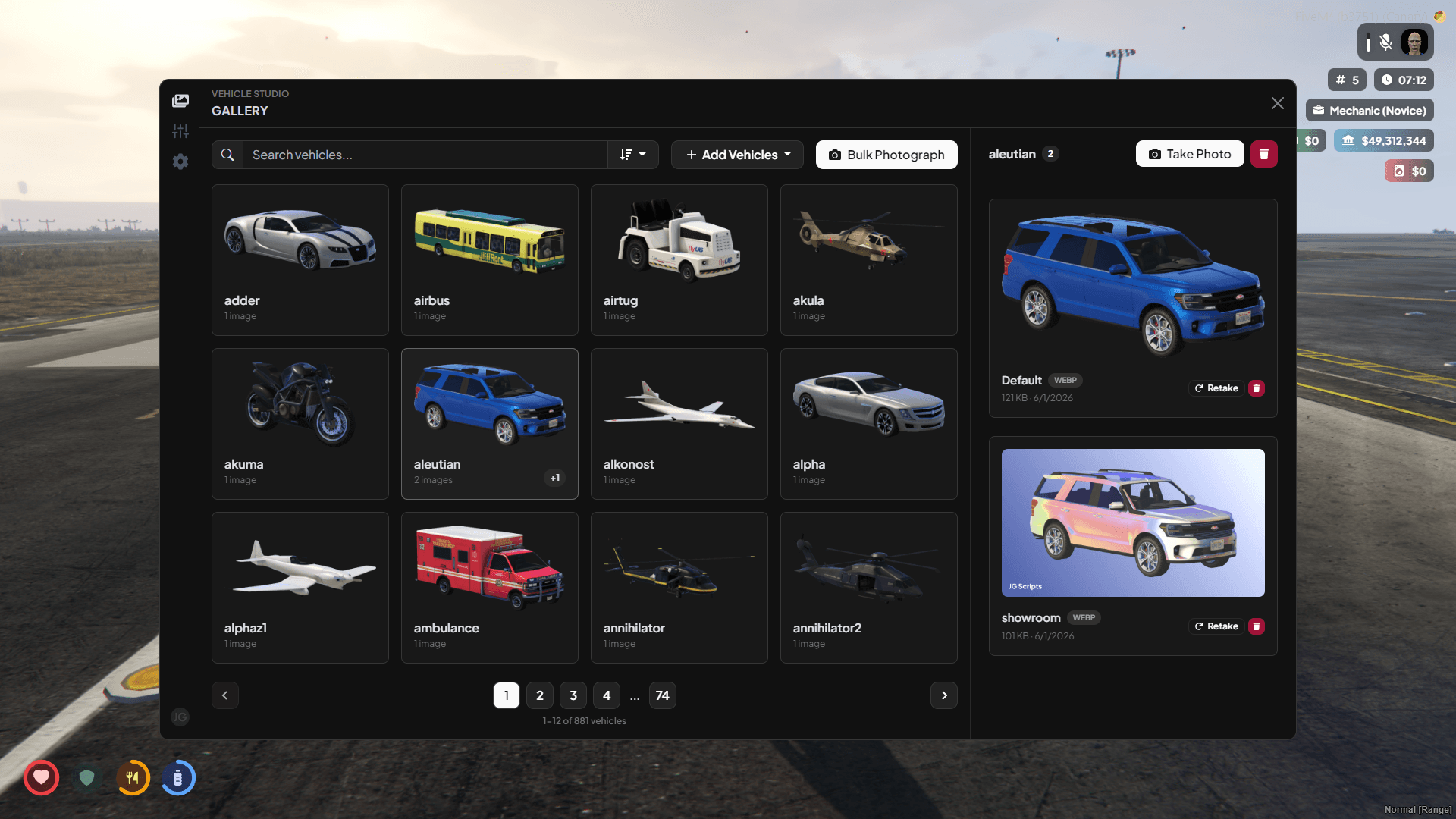This screenshot has height=819, width=1456.
Task: Open the Gallery section in sidebar
Action: coord(180,101)
